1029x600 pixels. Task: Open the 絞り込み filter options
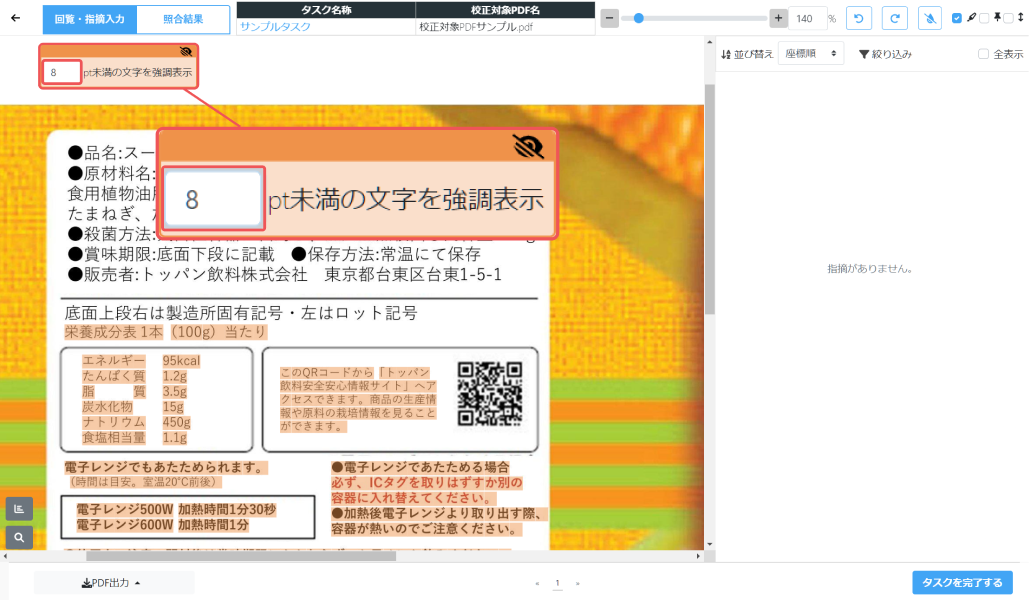885,54
